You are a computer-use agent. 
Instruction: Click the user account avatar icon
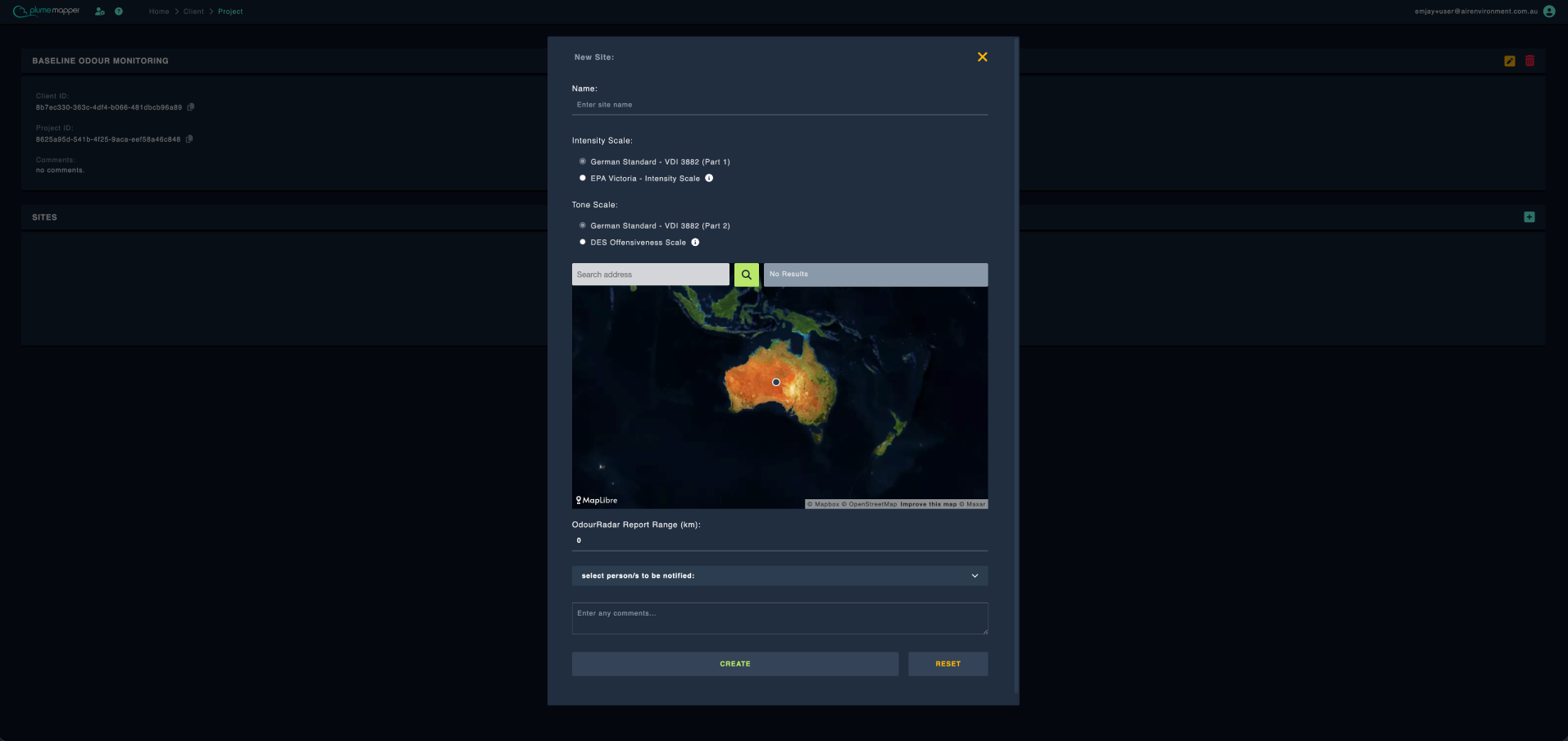[1549, 11]
